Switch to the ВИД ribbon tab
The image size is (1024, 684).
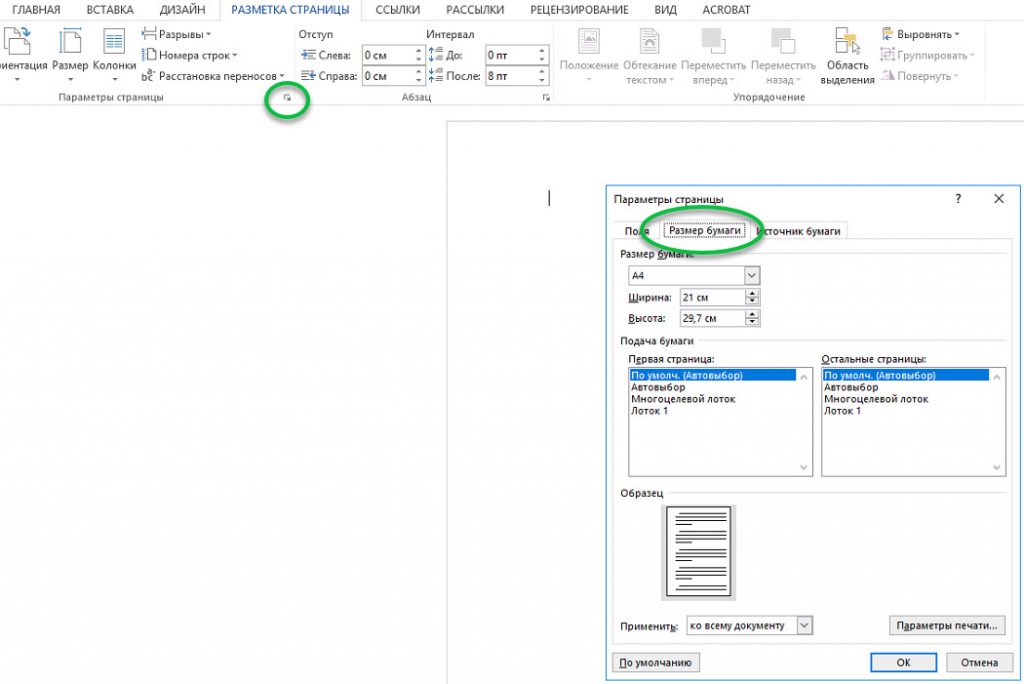[x=667, y=9]
